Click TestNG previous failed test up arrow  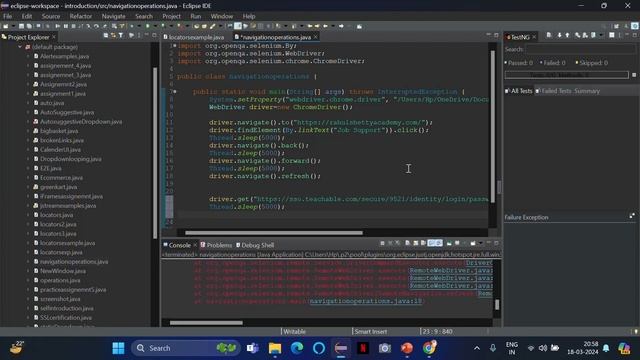click(x=567, y=35)
